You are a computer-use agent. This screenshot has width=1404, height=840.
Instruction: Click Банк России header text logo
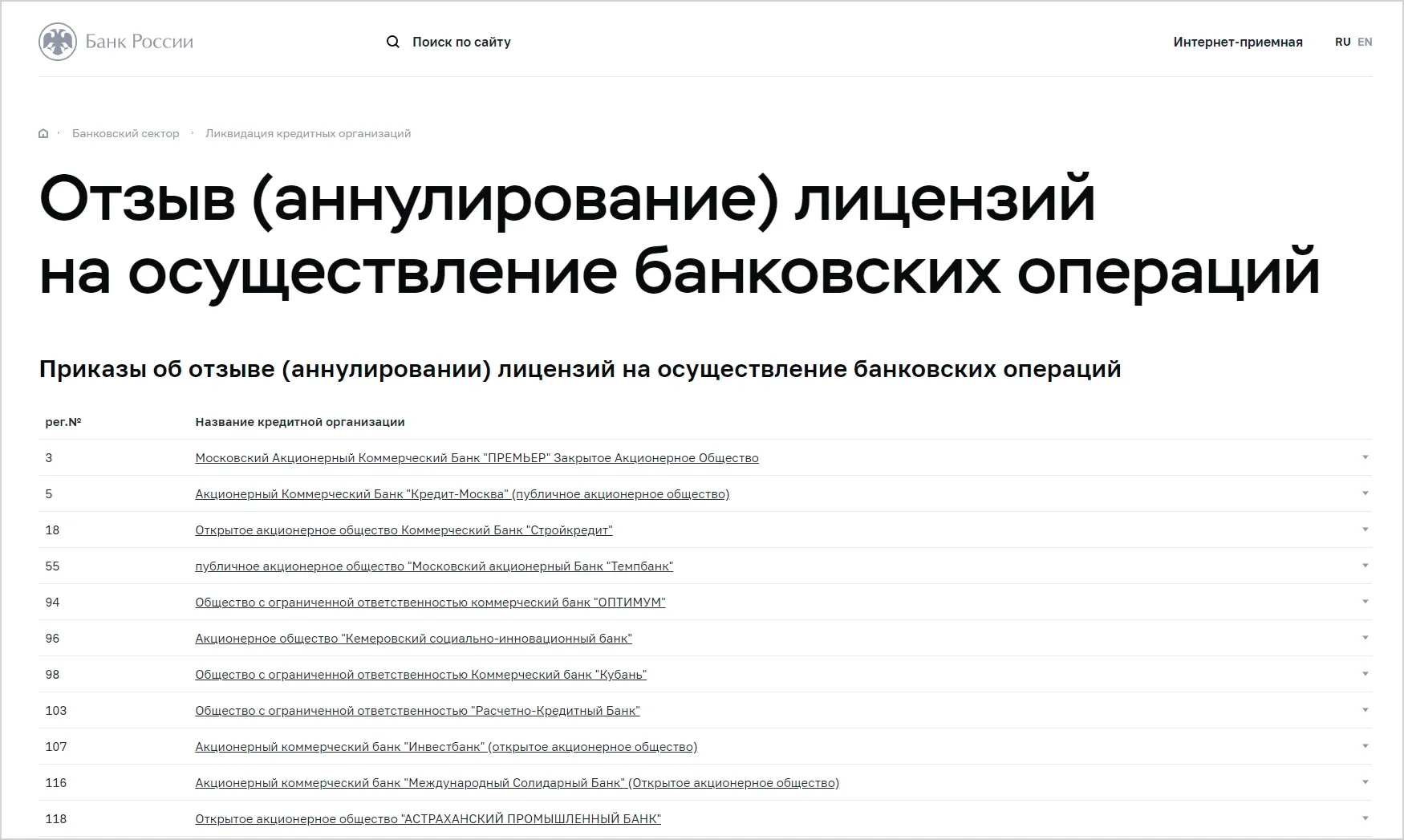(140, 42)
